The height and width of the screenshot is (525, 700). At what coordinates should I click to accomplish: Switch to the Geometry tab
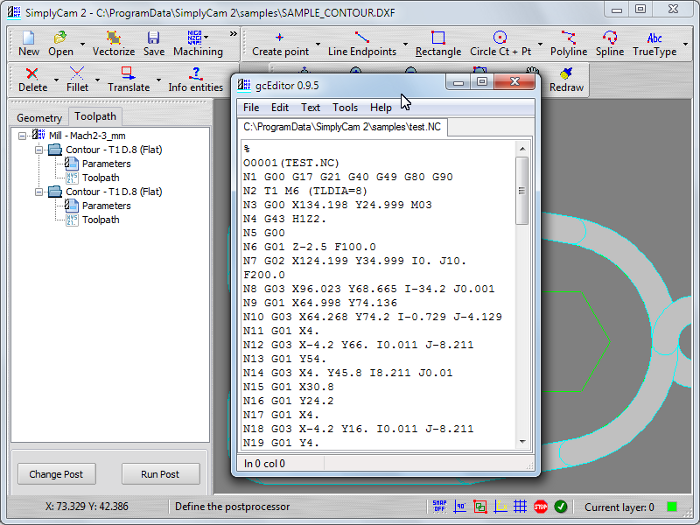39,118
